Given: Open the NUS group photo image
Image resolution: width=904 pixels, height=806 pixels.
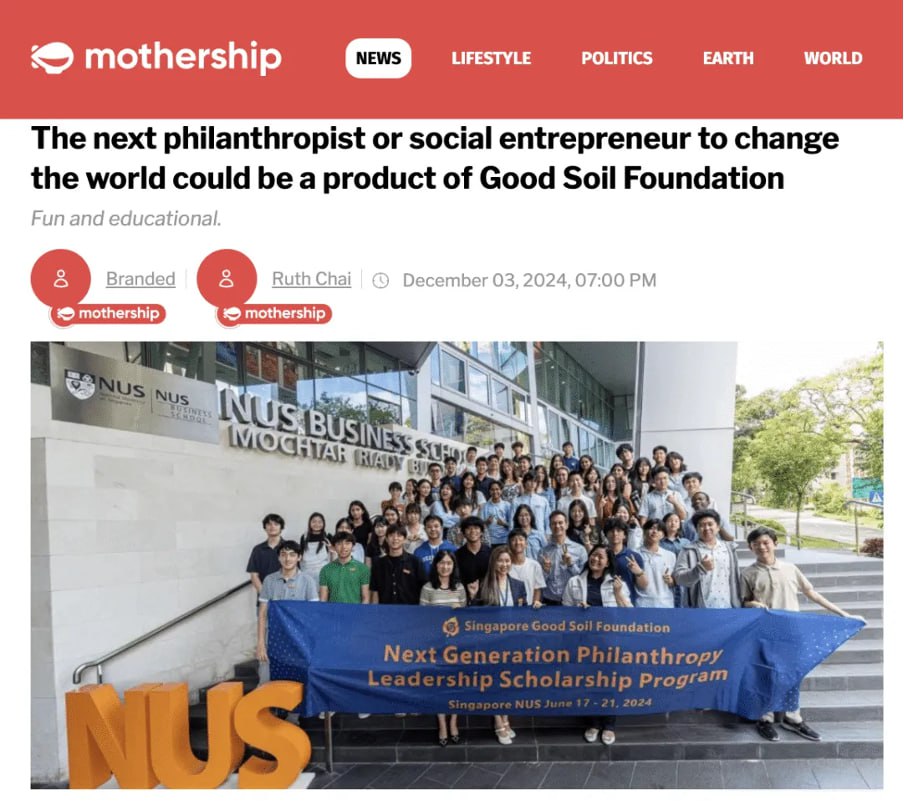Looking at the screenshot, I should [x=457, y=565].
